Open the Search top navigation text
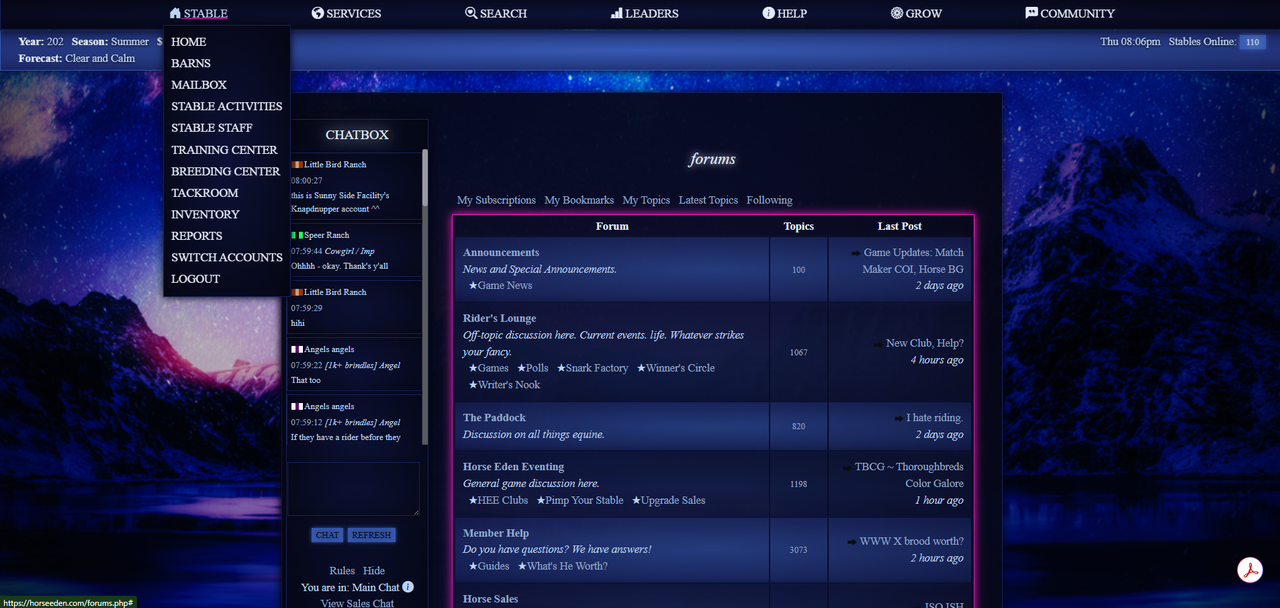The height and width of the screenshot is (608, 1280). pyautogui.click(x=503, y=14)
